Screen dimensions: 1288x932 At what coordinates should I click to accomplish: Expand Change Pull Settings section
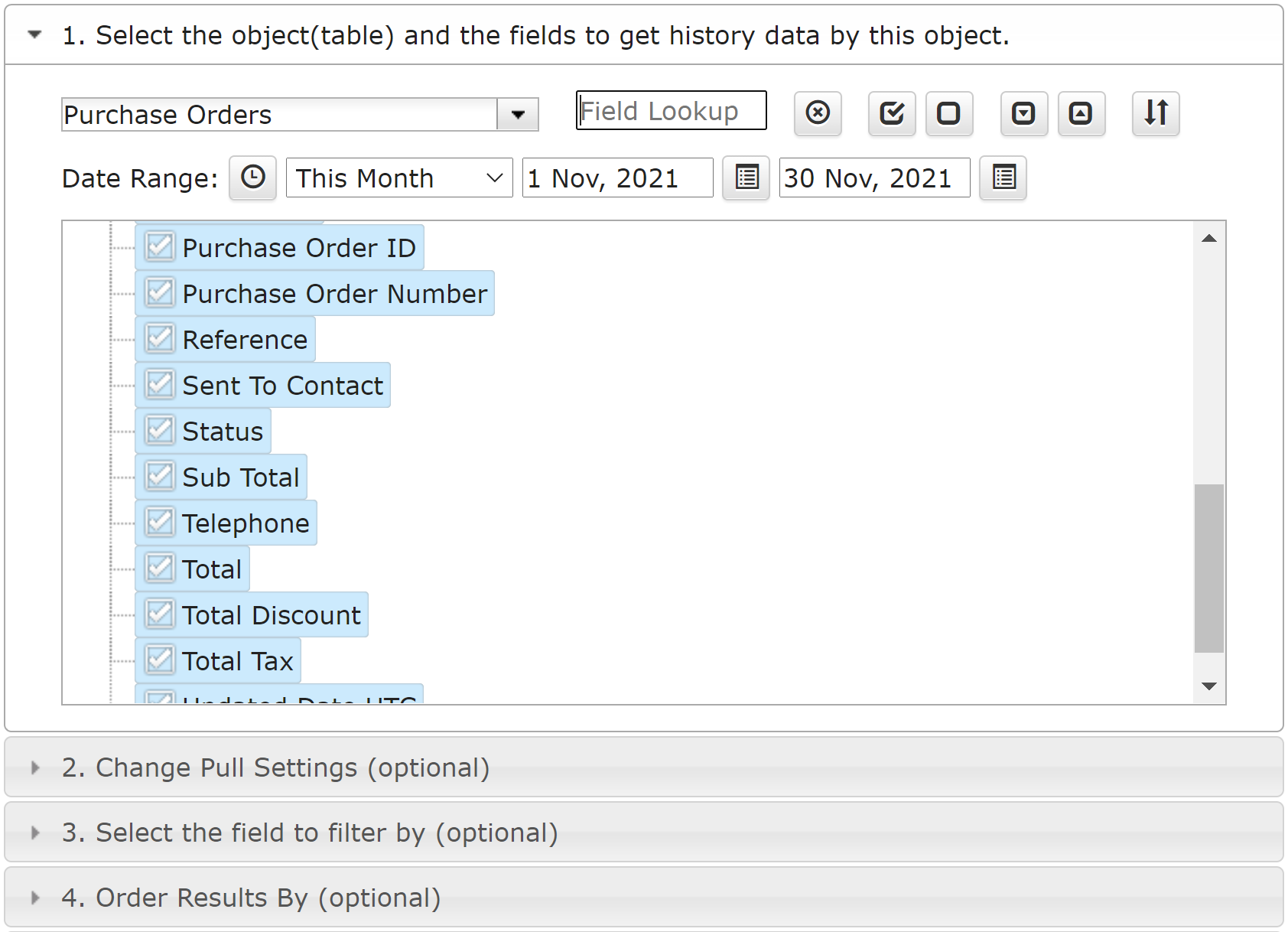pos(275,767)
